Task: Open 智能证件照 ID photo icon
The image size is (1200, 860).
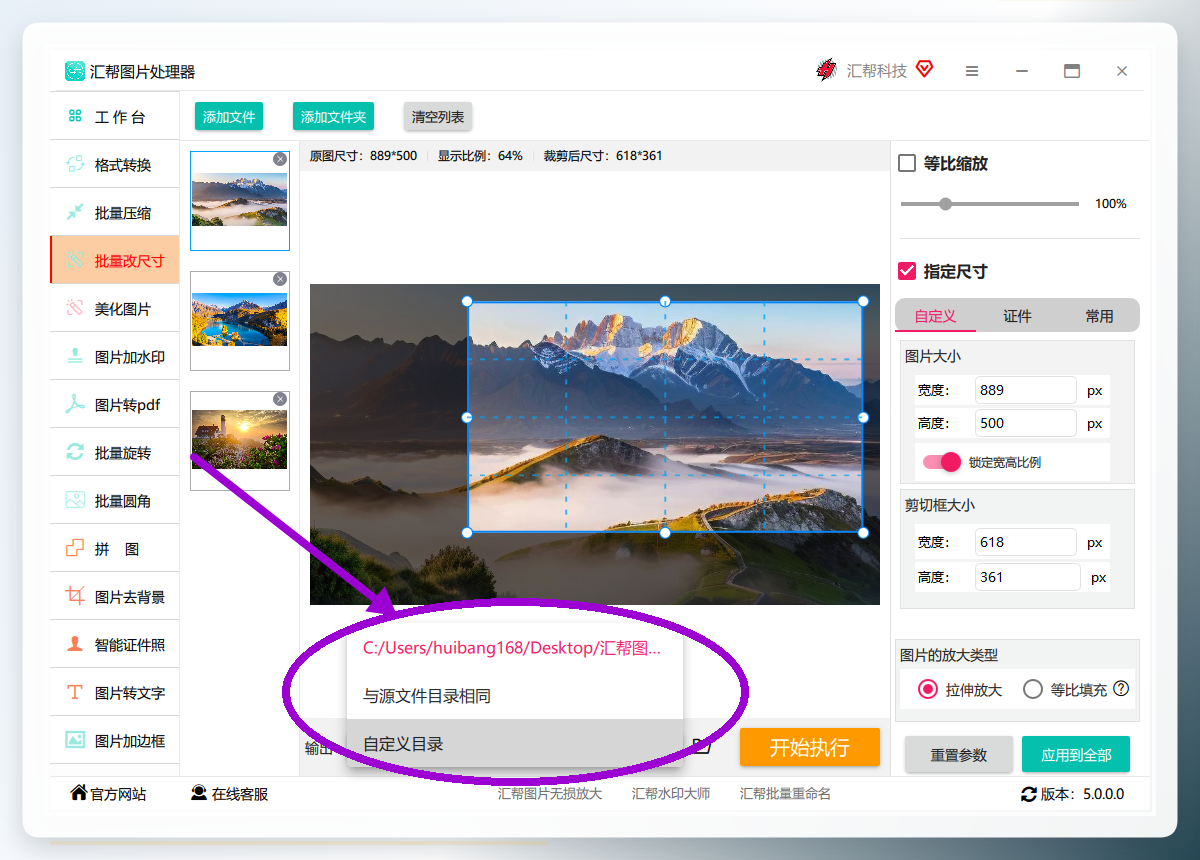Action: coord(75,644)
